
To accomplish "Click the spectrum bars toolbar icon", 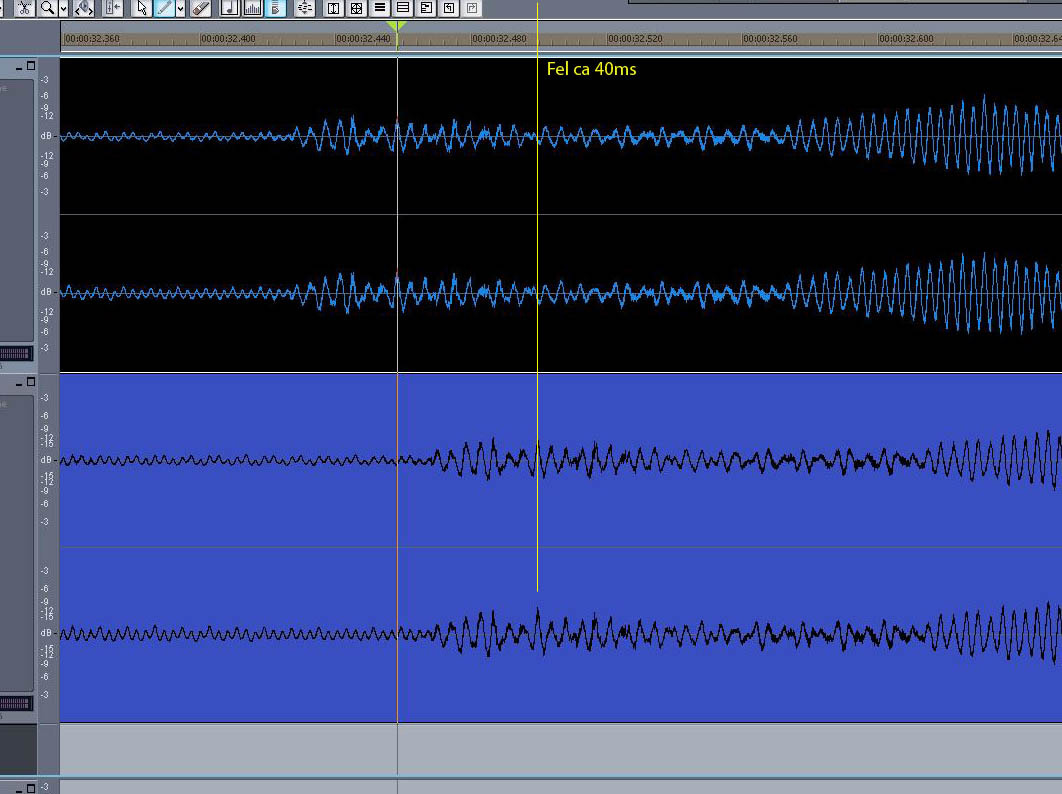I will (x=253, y=8).
